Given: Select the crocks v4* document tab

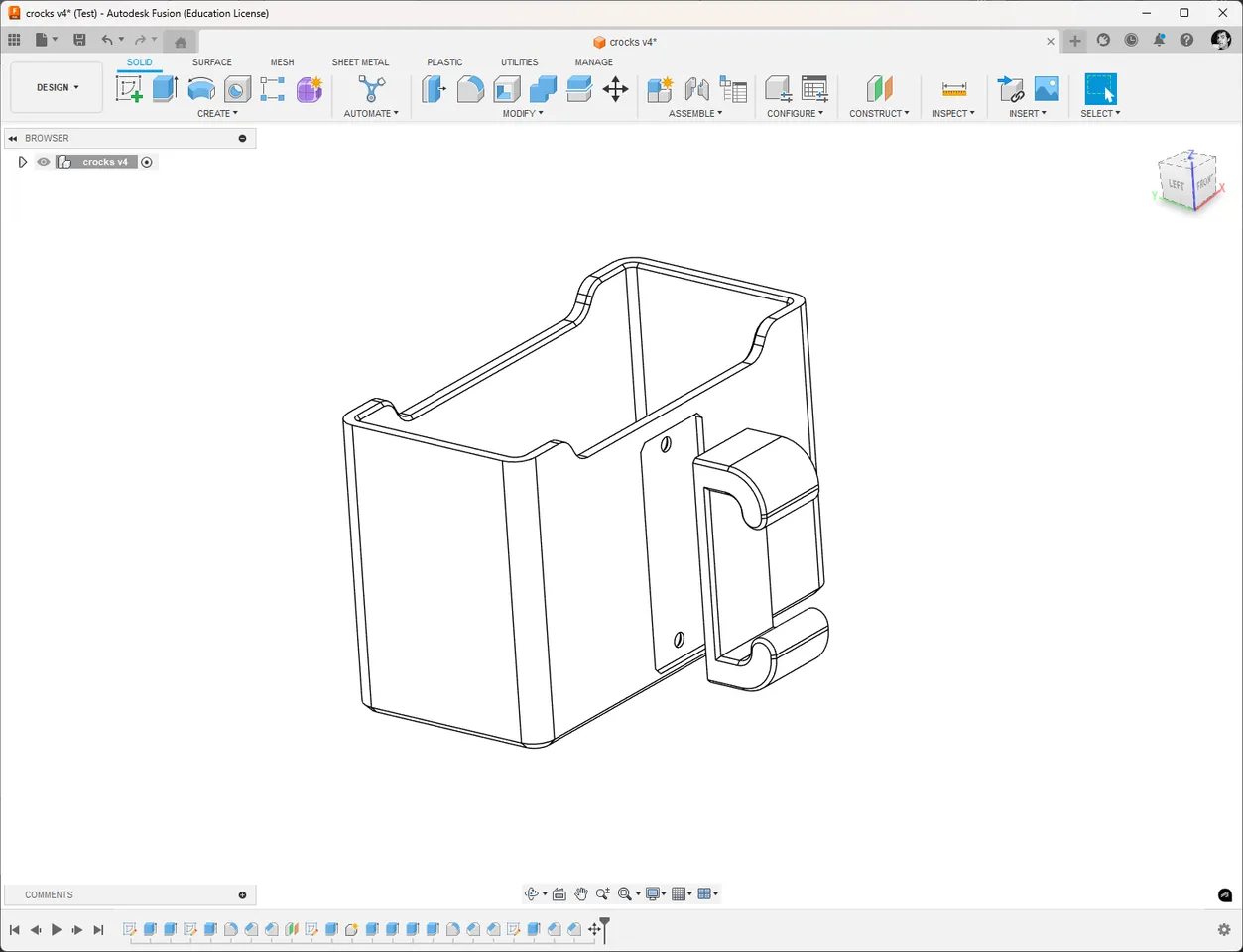Looking at the screenshot, I should [x=625, y=42].
